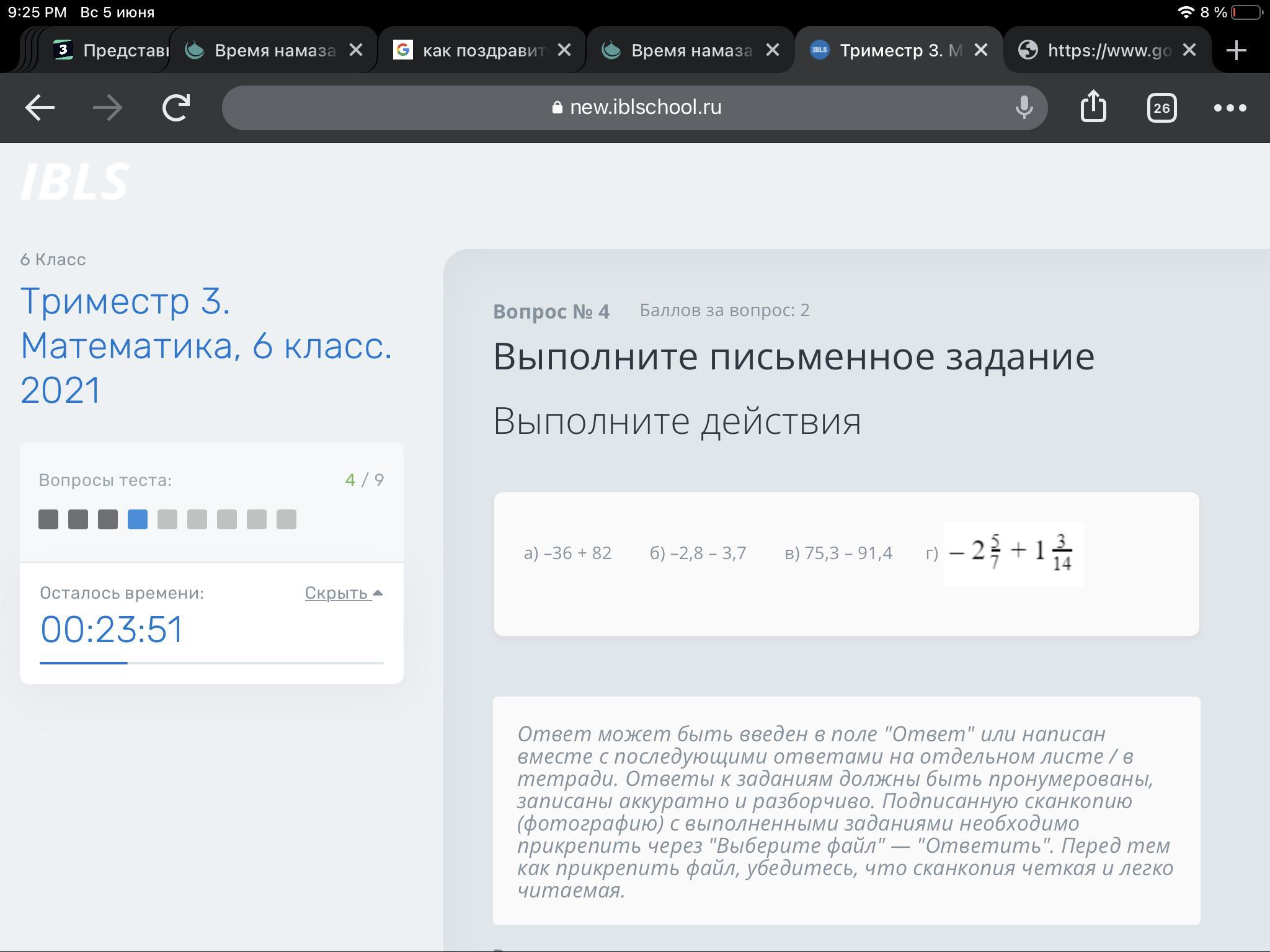
Task: Open the three-dot browser menu
Action: click(x=1230, y=108)
